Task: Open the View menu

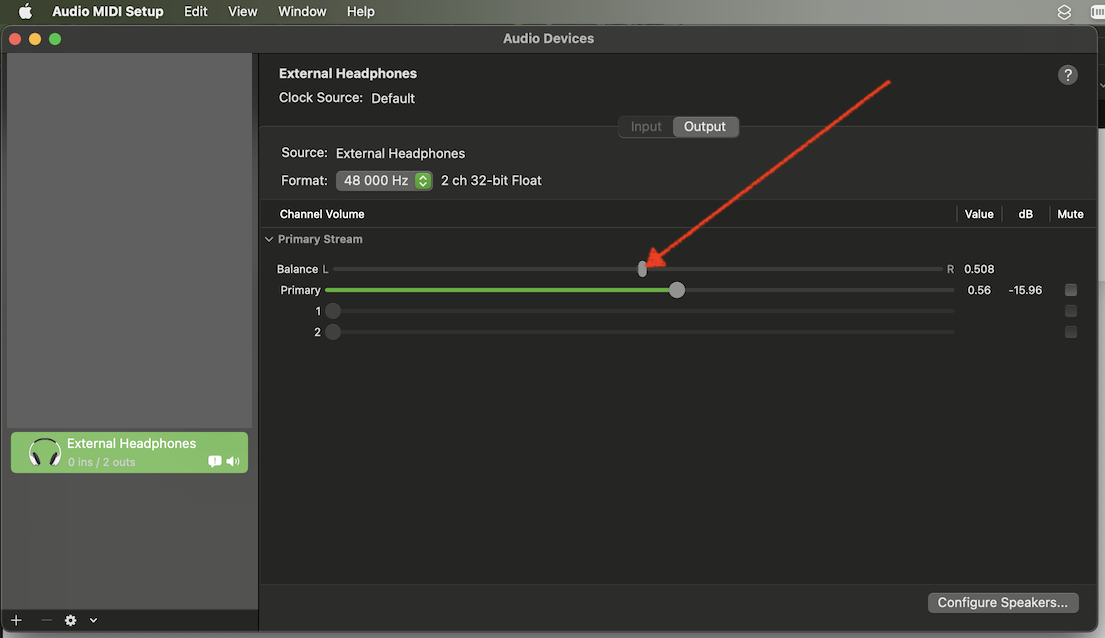Action: pyautogui.click(x=242, y=11)
